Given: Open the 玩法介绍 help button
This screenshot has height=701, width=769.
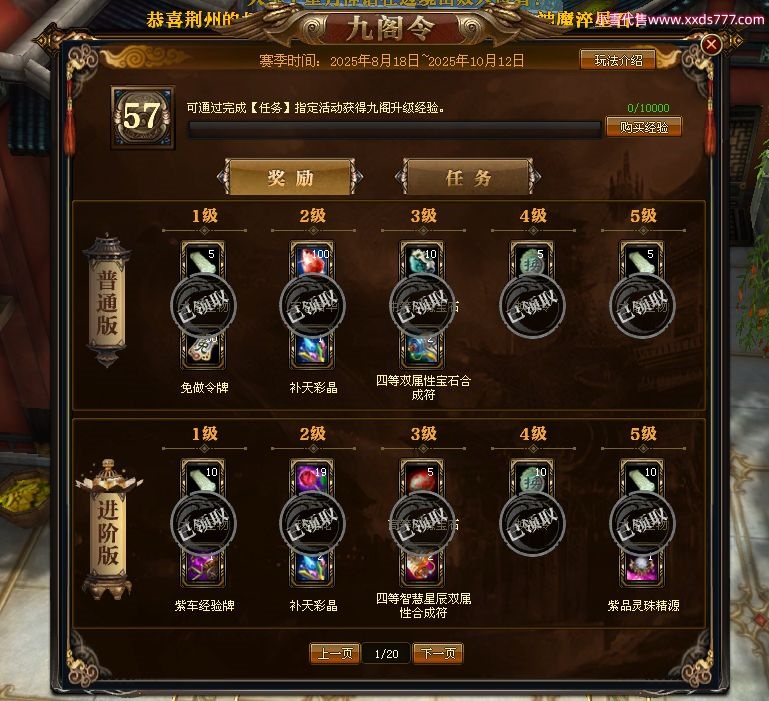Looking at the screenshot, I should click(618, 60).
